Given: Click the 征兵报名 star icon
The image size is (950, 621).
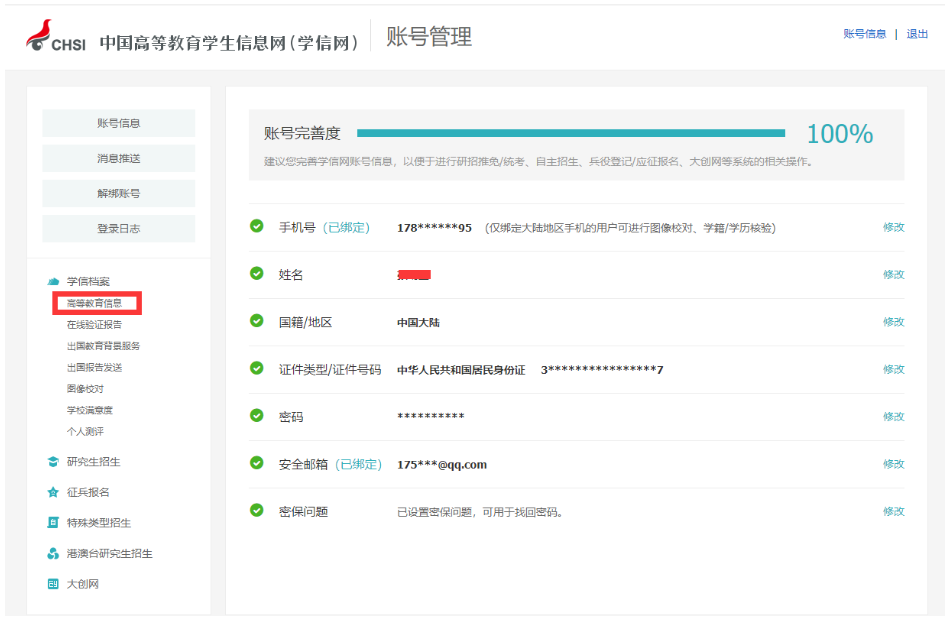Looking at the screenshot, I should (x=53, y=493).
